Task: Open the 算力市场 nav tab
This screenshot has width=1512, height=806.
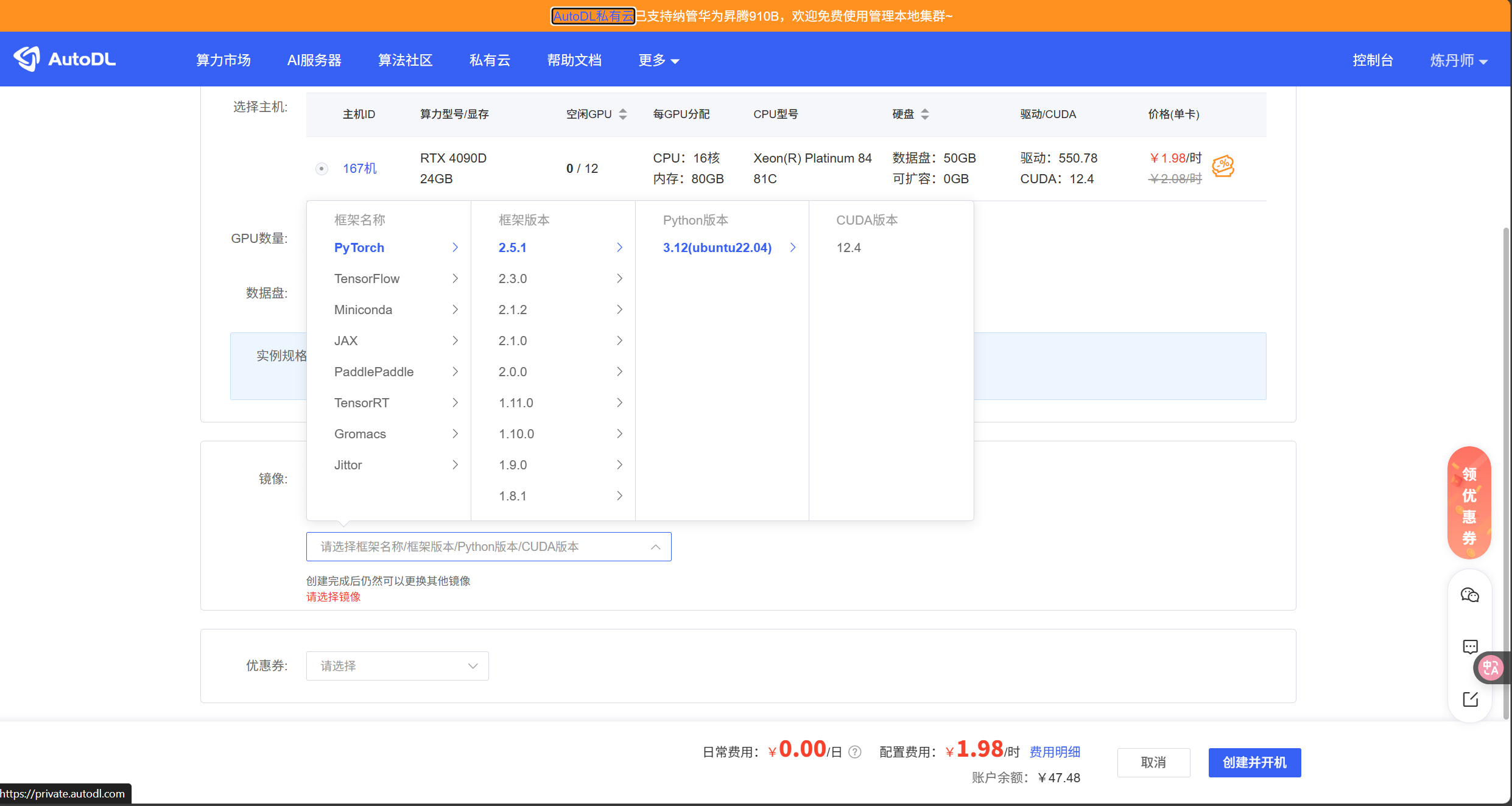Action: tap(223, 60)
